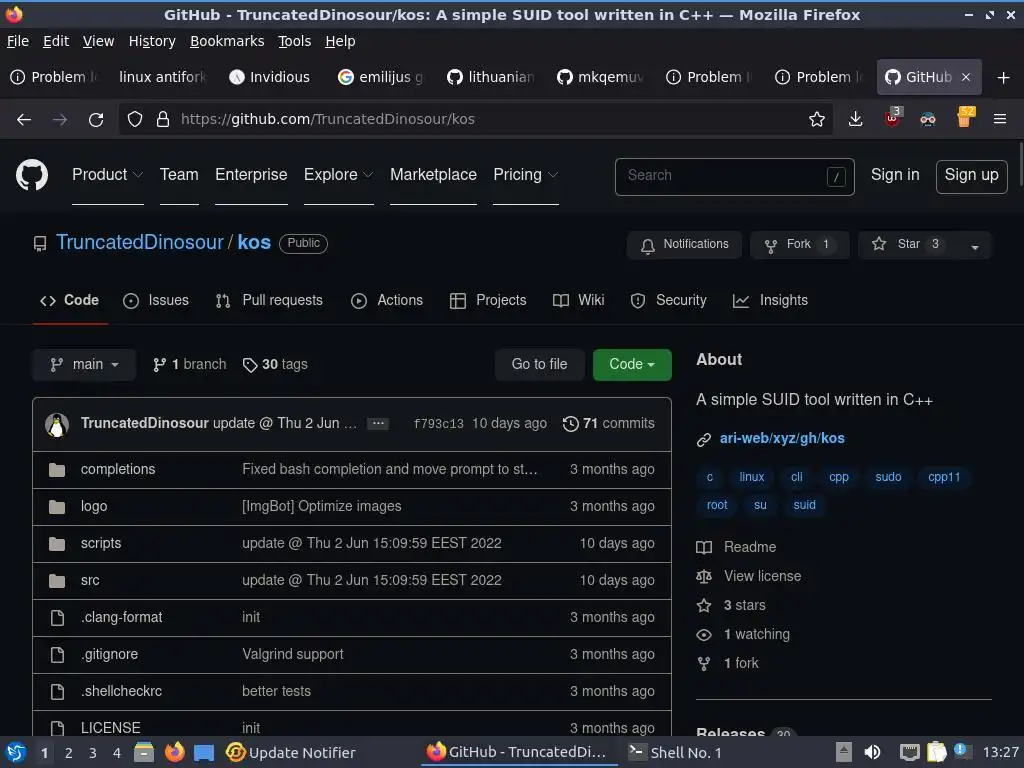
Task: Click the Sign in link
Action: click(x=895, y=175)
